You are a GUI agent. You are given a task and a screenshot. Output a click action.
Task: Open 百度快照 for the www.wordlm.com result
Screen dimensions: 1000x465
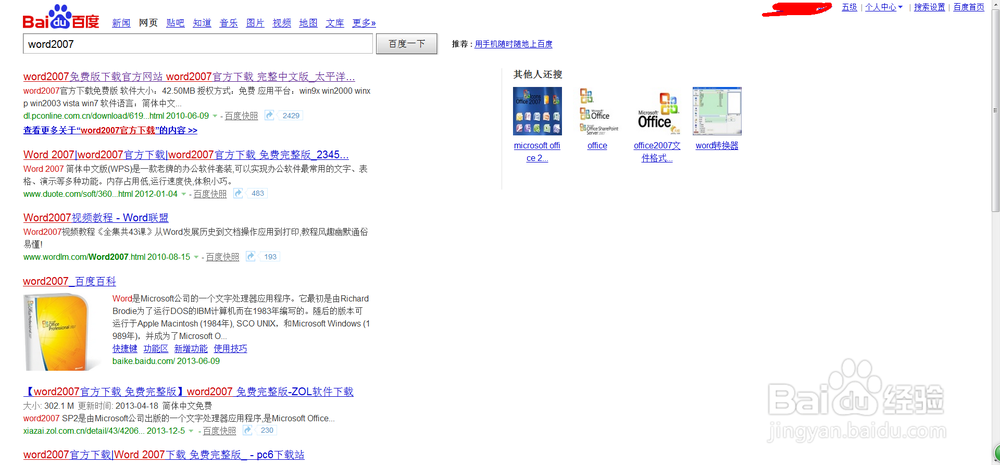point(223,257)
